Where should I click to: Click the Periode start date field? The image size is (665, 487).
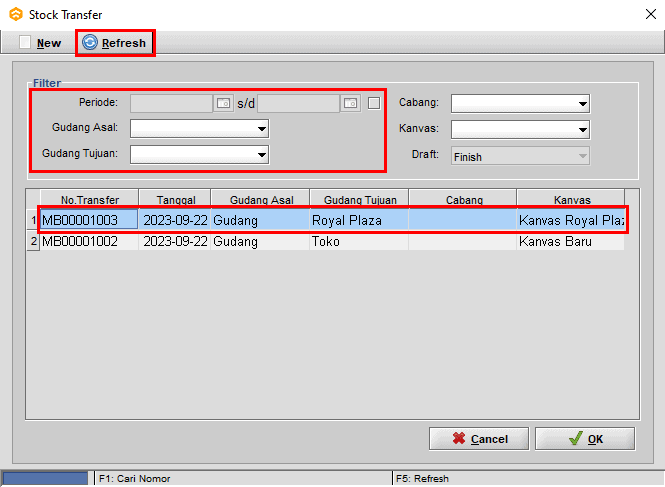pyautogui.click(x=171, y=103)
